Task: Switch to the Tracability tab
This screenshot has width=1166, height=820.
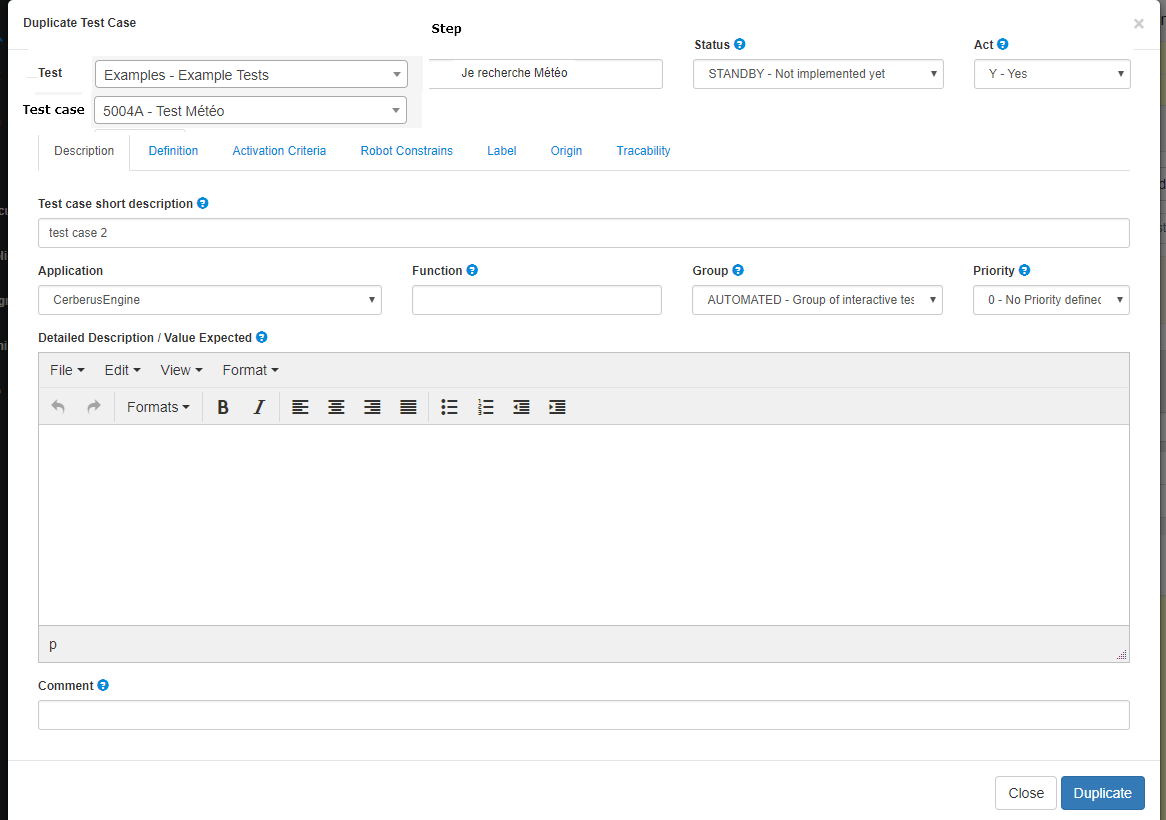Action: [643, 151]
